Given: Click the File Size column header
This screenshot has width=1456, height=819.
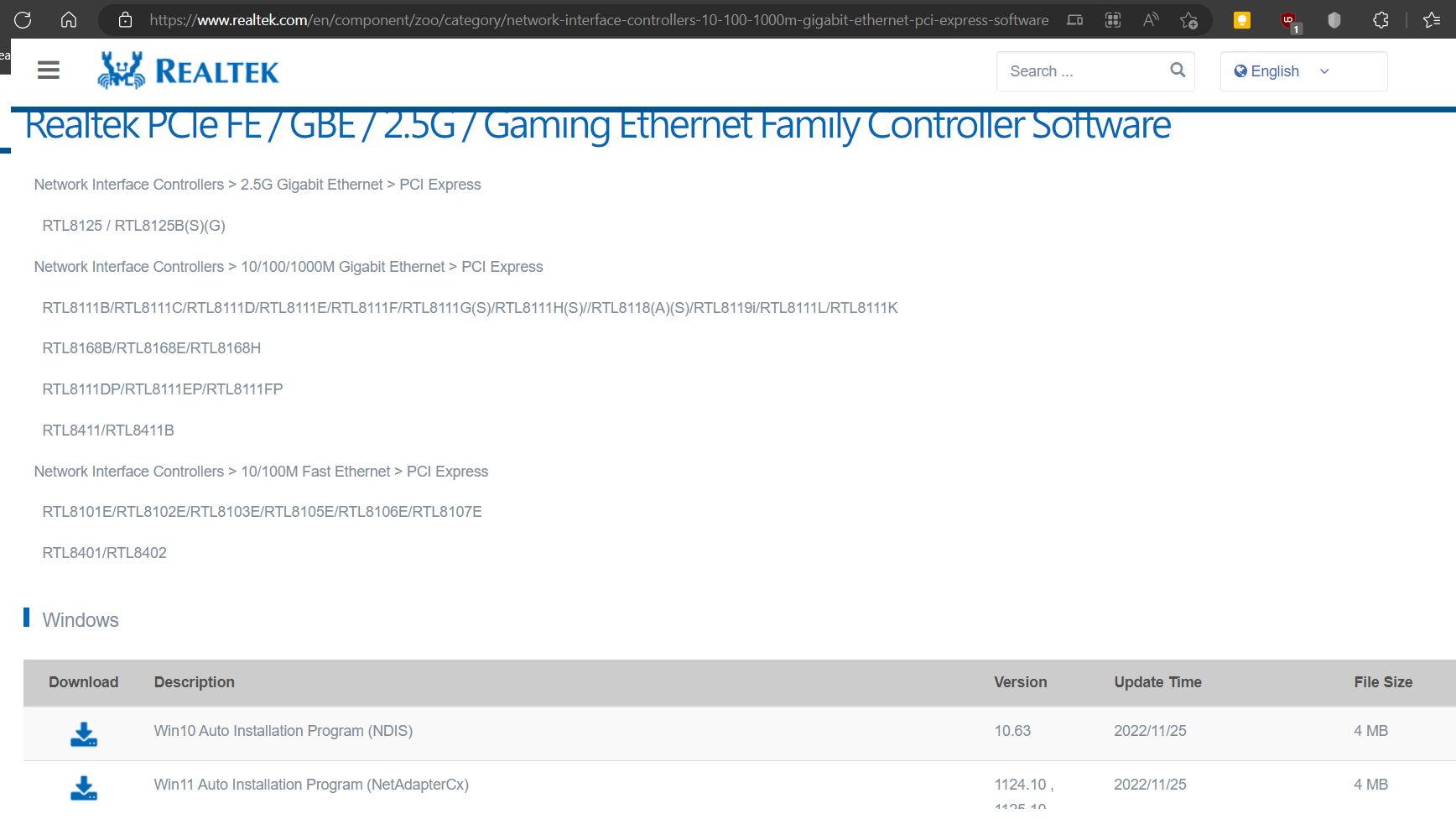Looking at the screenshot, I should [1383, 682].
